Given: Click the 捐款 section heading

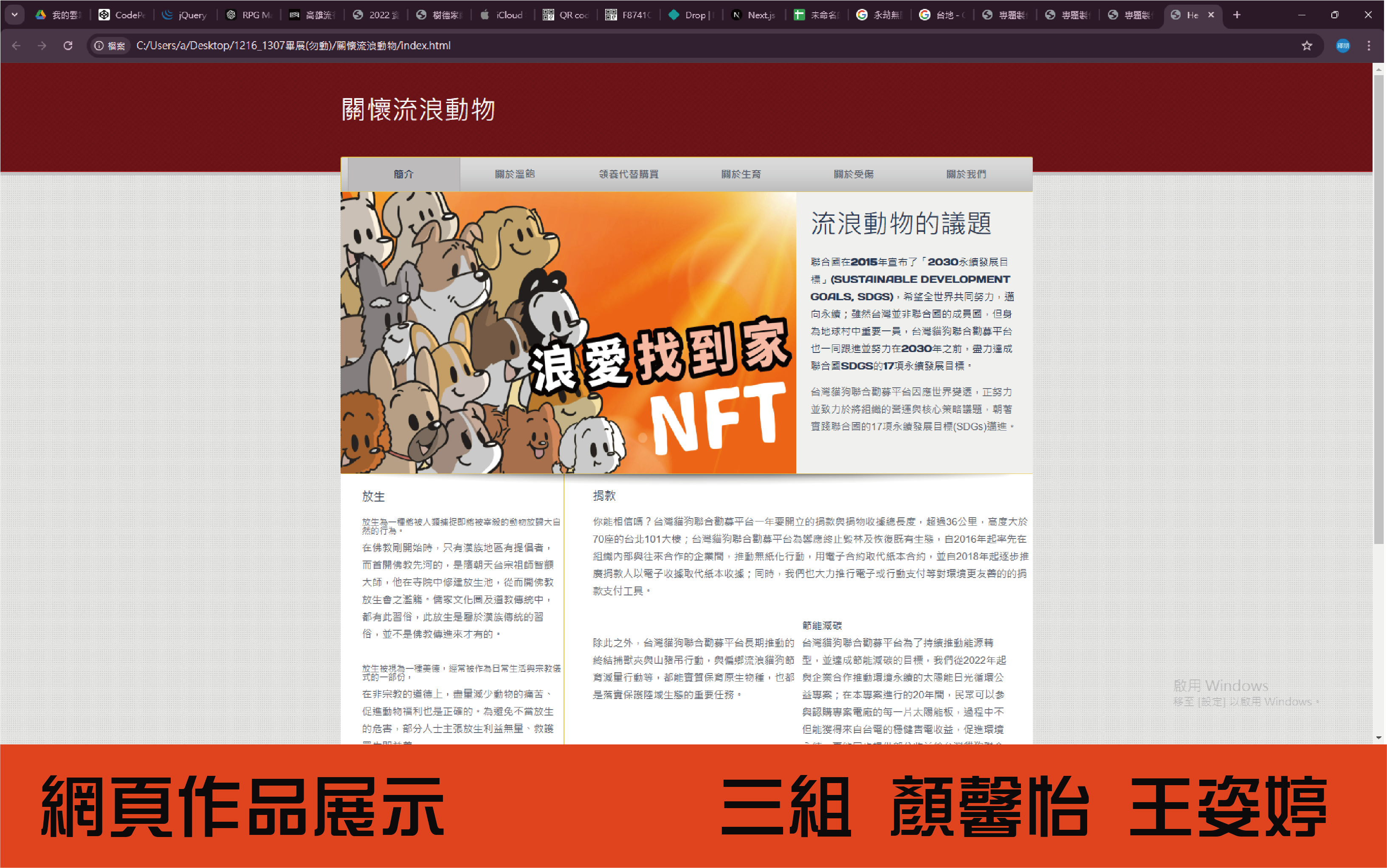Looking at the screenshot, I should pos(604,496).
